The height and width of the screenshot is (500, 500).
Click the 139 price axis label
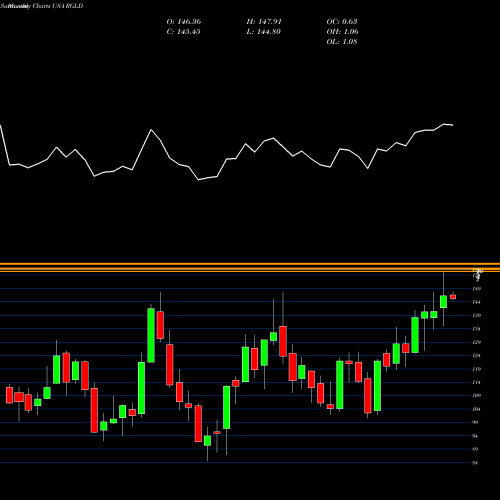pyautogui.click(x=477, y=315)
